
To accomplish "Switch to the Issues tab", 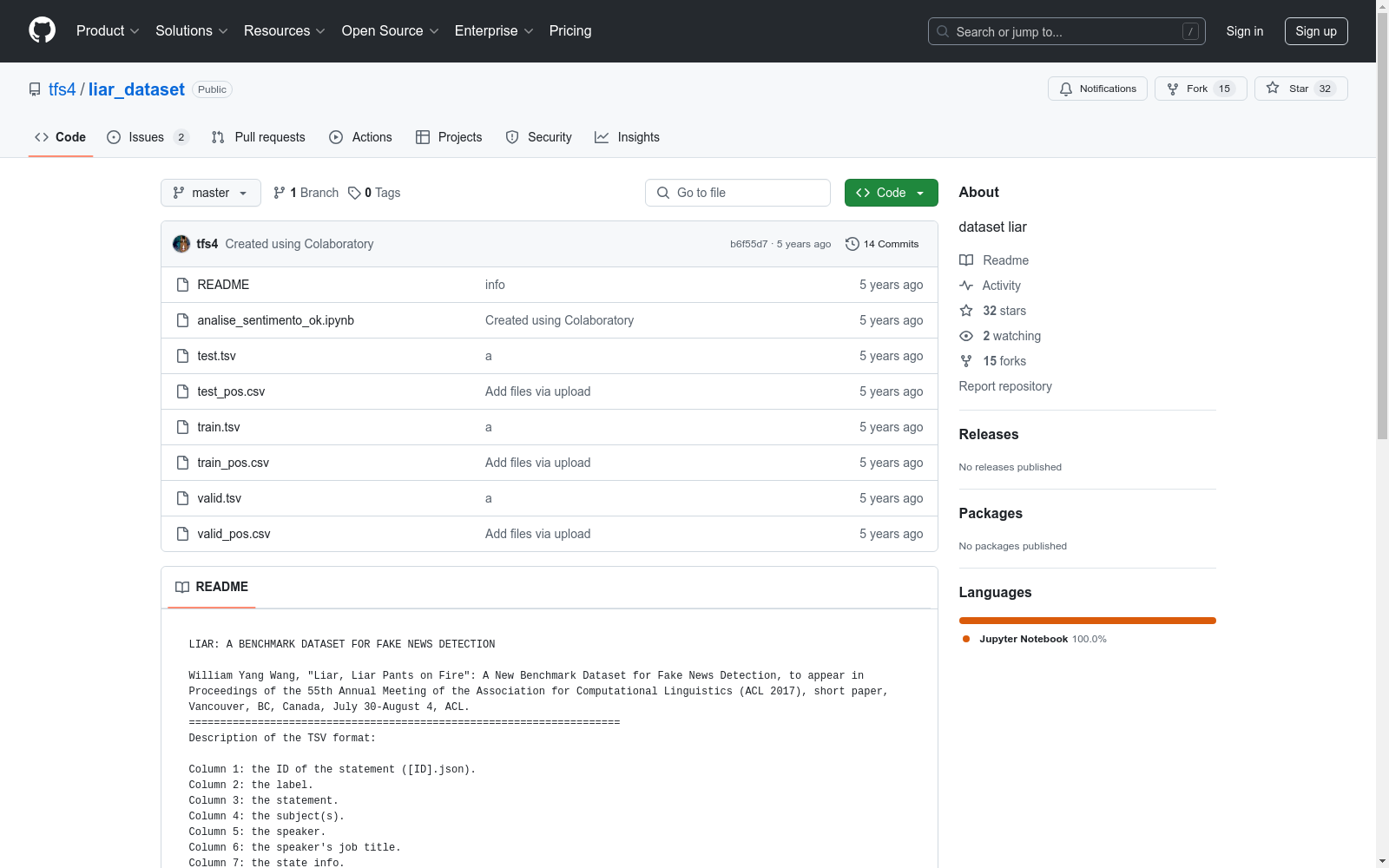I will 148,137.
